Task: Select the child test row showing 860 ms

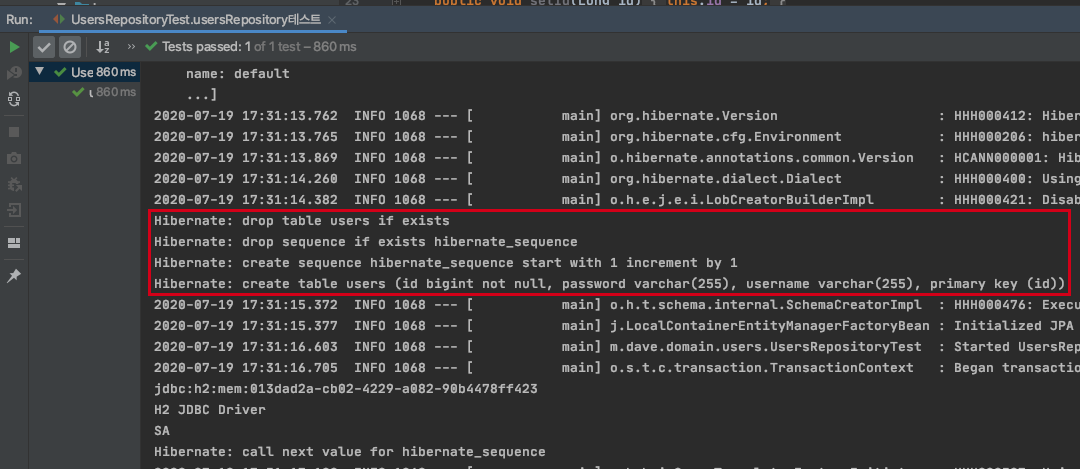Action: 84,92
